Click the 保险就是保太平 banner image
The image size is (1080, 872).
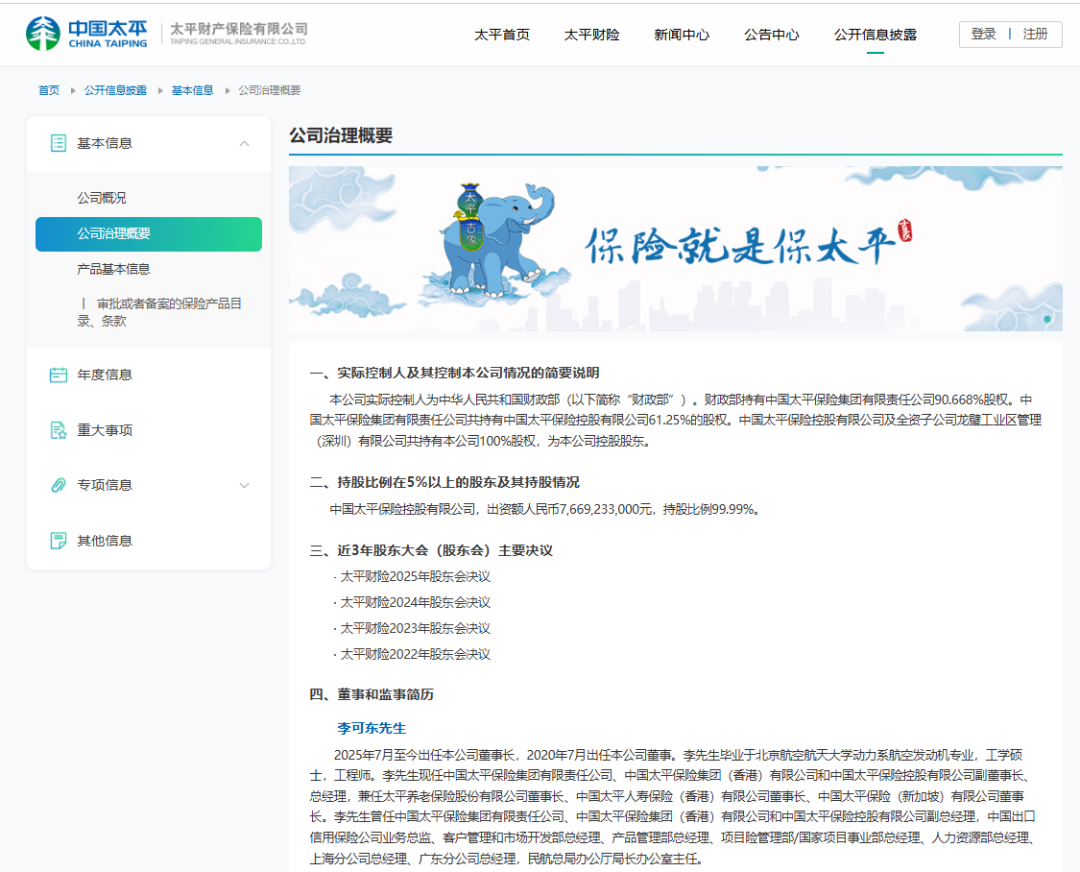coord(675,249)
